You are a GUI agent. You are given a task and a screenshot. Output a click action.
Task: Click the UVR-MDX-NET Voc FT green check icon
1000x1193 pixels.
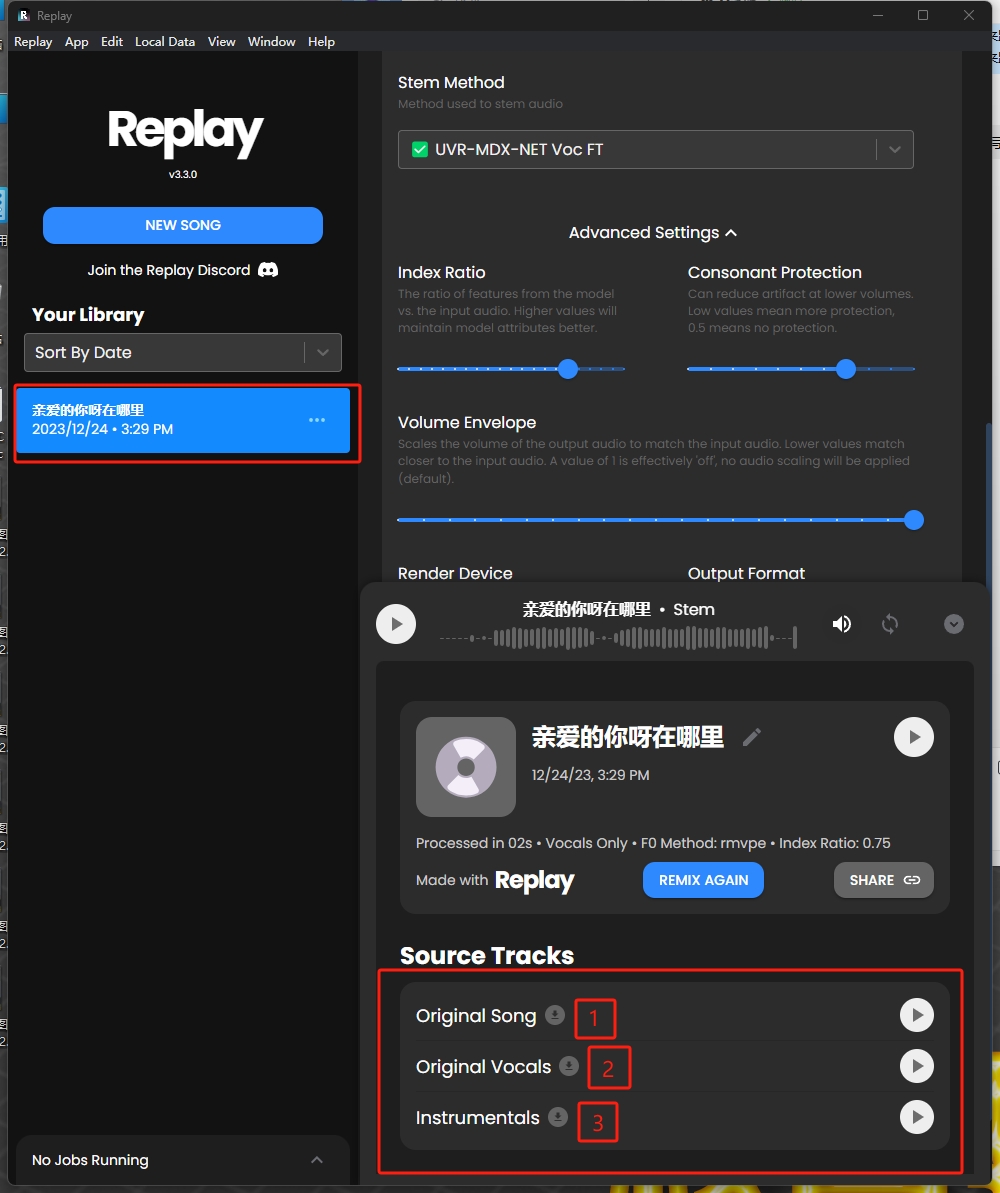(419, 150)
